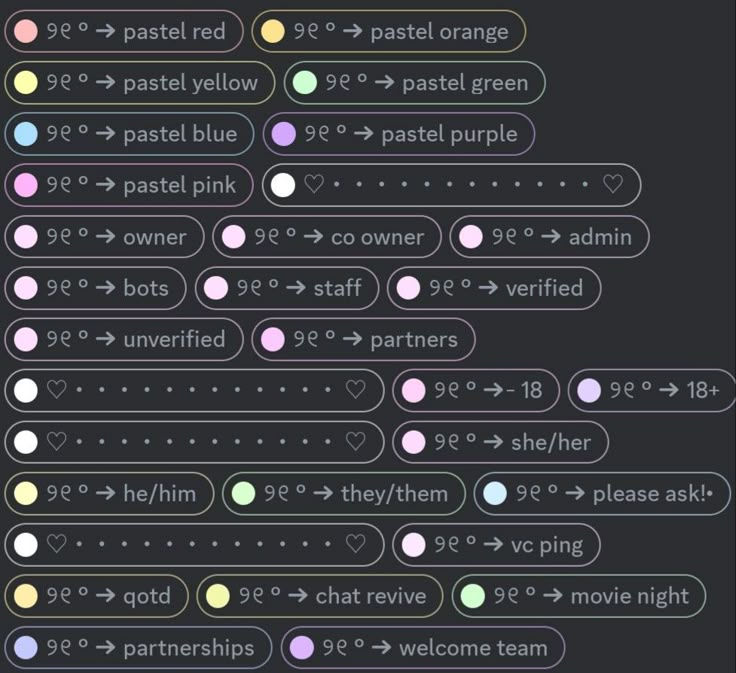Pick the they/them pronoun role
The height and width of the screenshot is (673, 736).
tap(344, 493)
